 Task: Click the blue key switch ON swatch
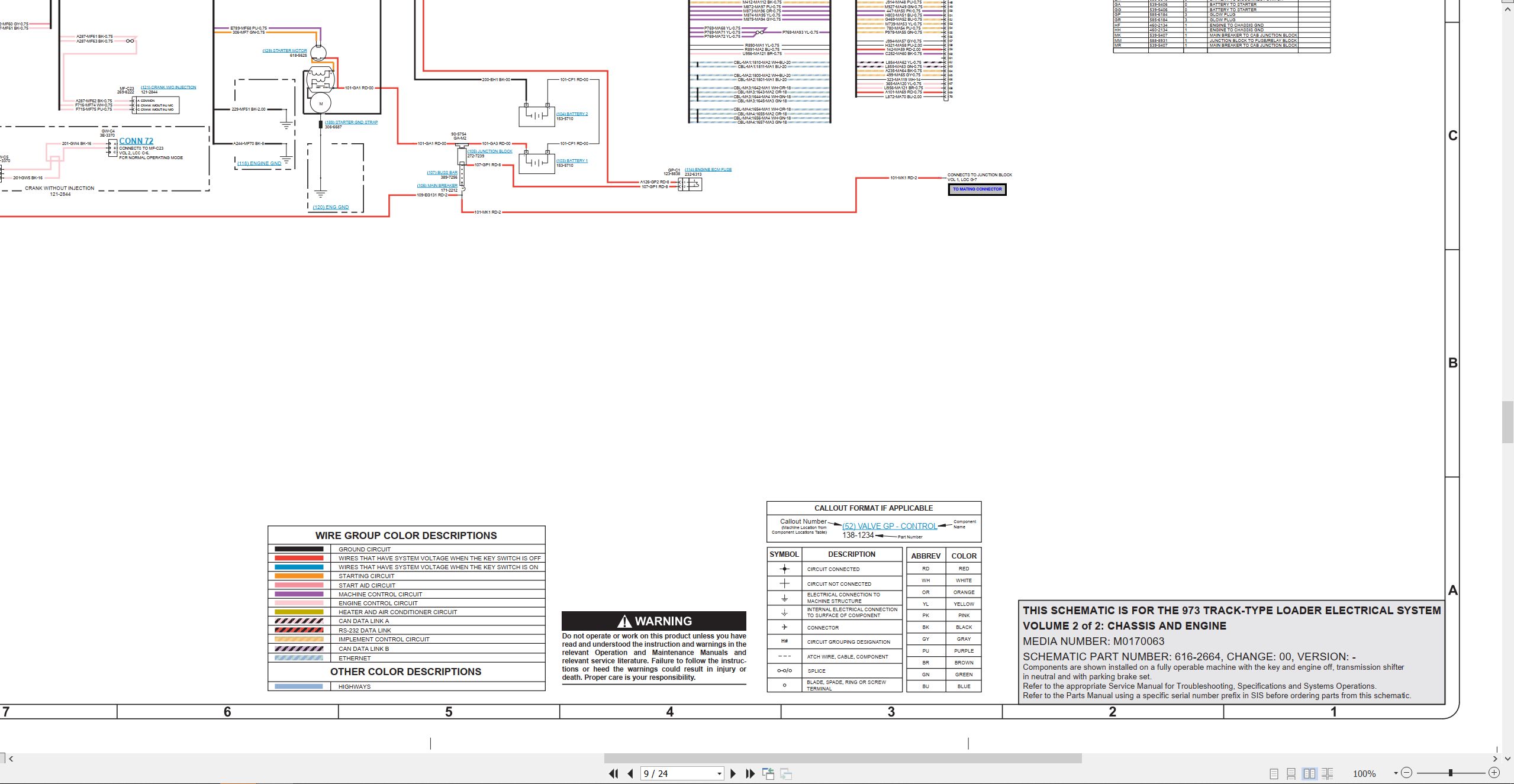(299, 567)
